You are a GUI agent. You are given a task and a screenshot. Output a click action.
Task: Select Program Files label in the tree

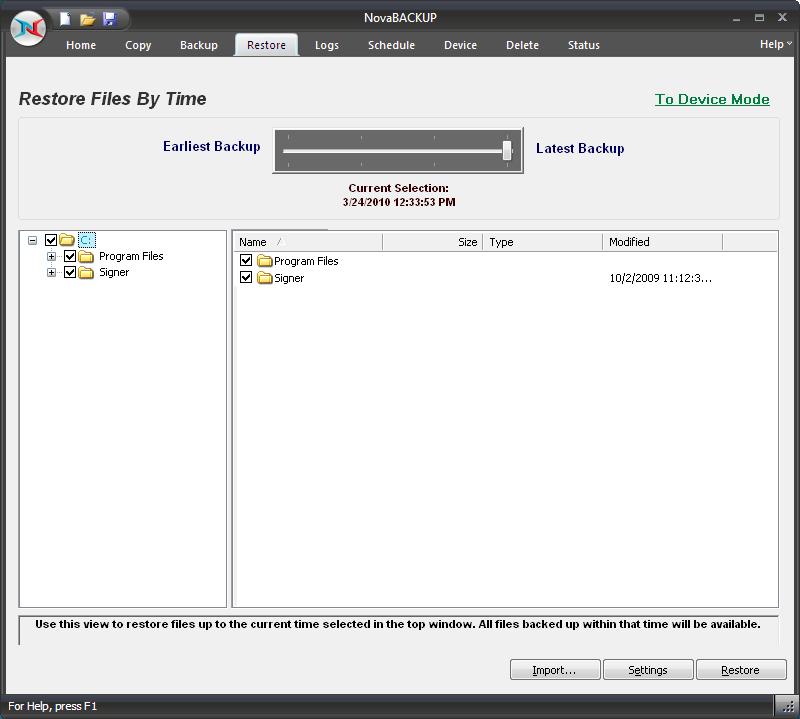pyautogui.click(x=131, y=256)
